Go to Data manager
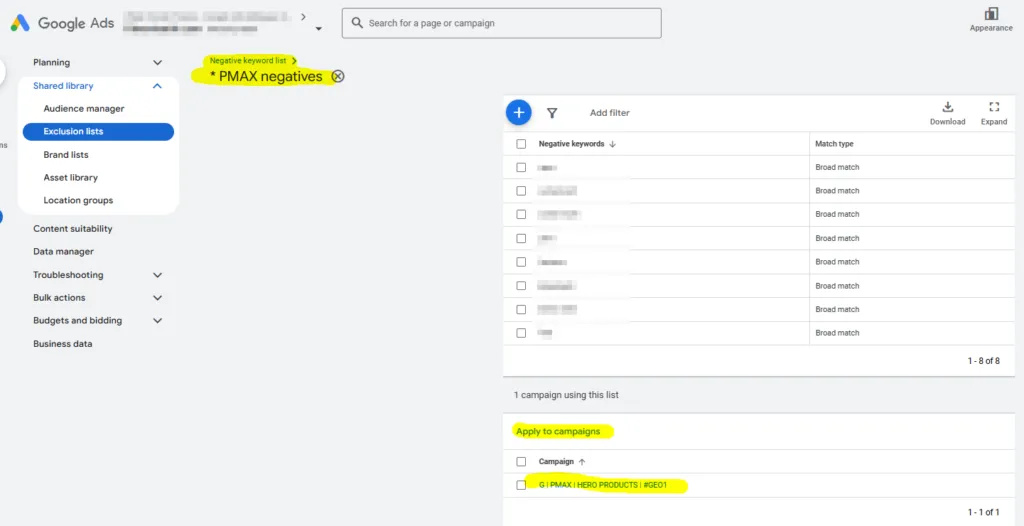Image resolution: width=1024 pixels, height=526 pixels. tap(63, 252)
